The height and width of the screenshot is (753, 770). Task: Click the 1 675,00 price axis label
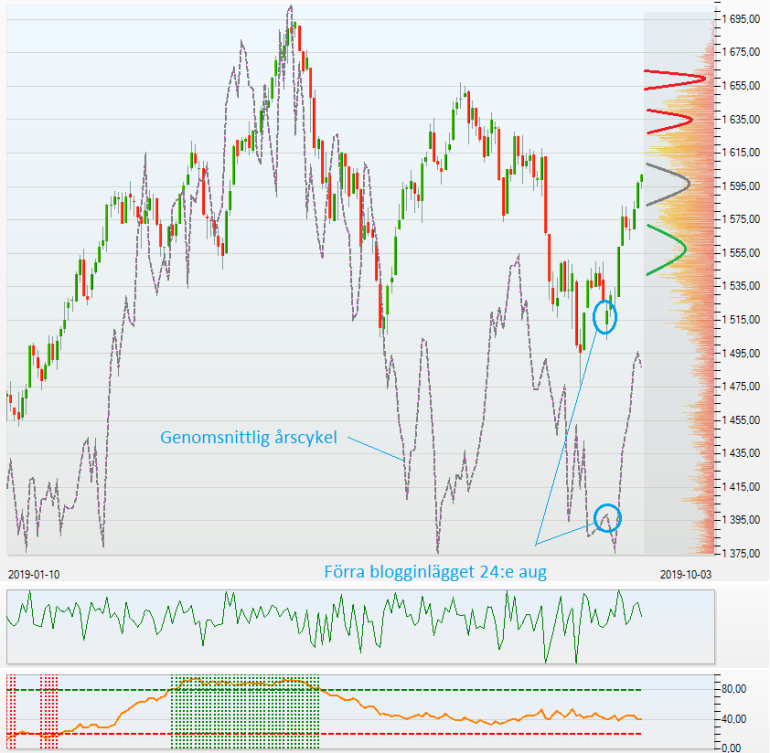[741, 53]
